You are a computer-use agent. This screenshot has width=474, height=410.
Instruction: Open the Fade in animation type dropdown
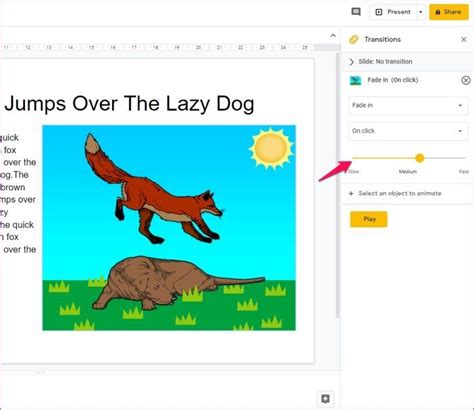point(408,105)
